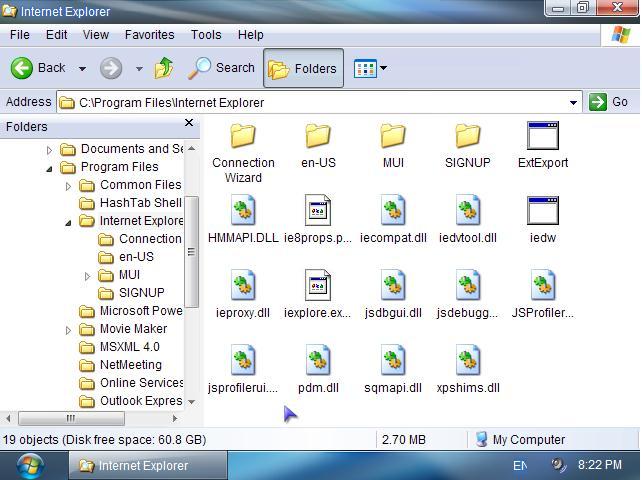Viewport: 642px width, 480px height.
Task: Select the iedw application icon
Action: pos(543,211)
